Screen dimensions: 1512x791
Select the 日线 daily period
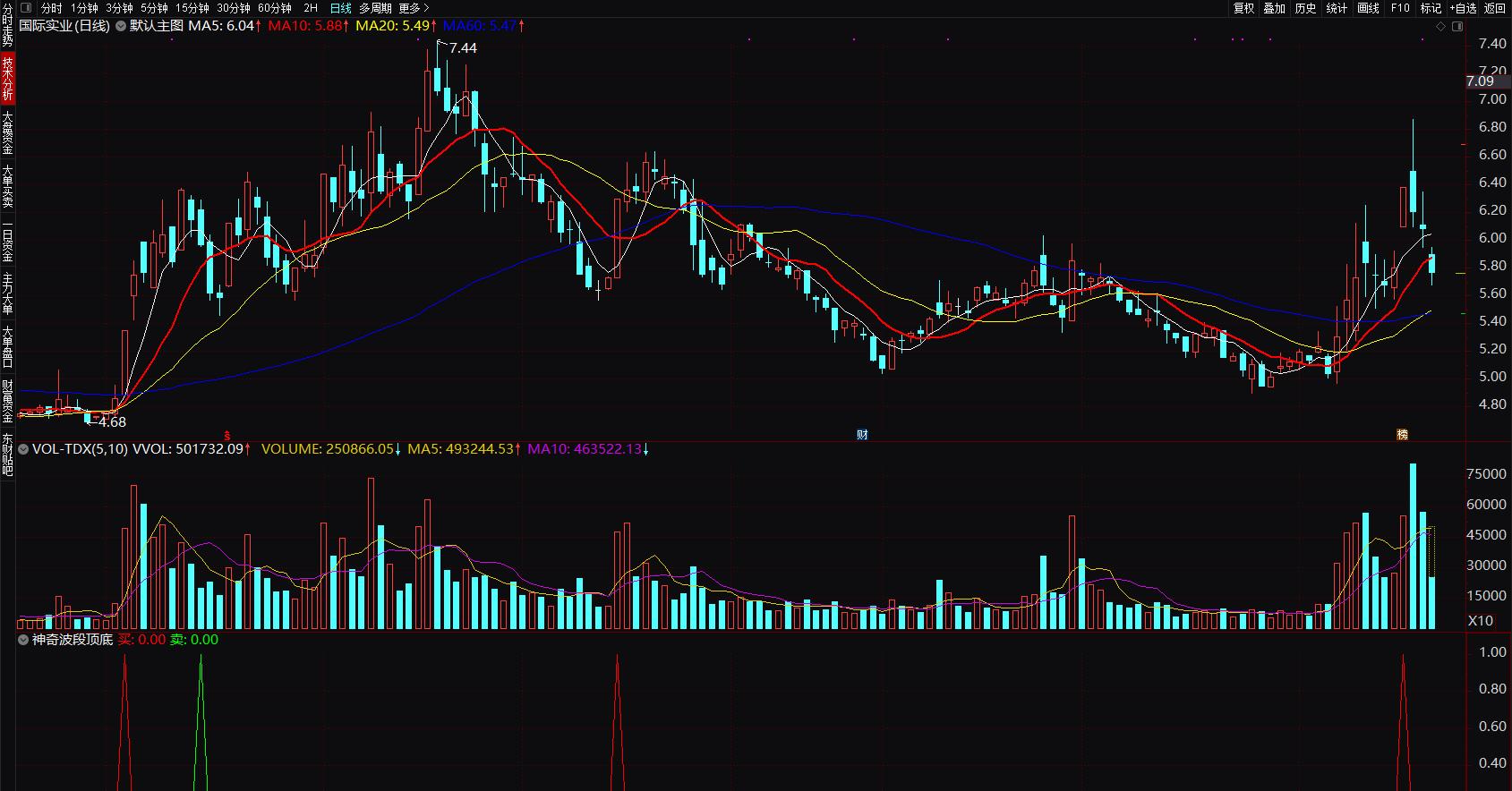(x=341, y=8)
